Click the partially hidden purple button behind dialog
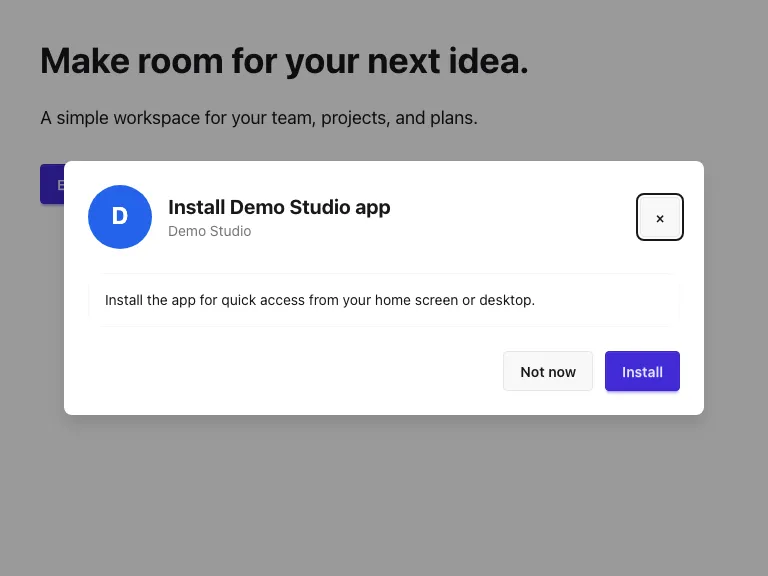The width and height of the screenshot is (768, 576). click(x=52, y=184)
